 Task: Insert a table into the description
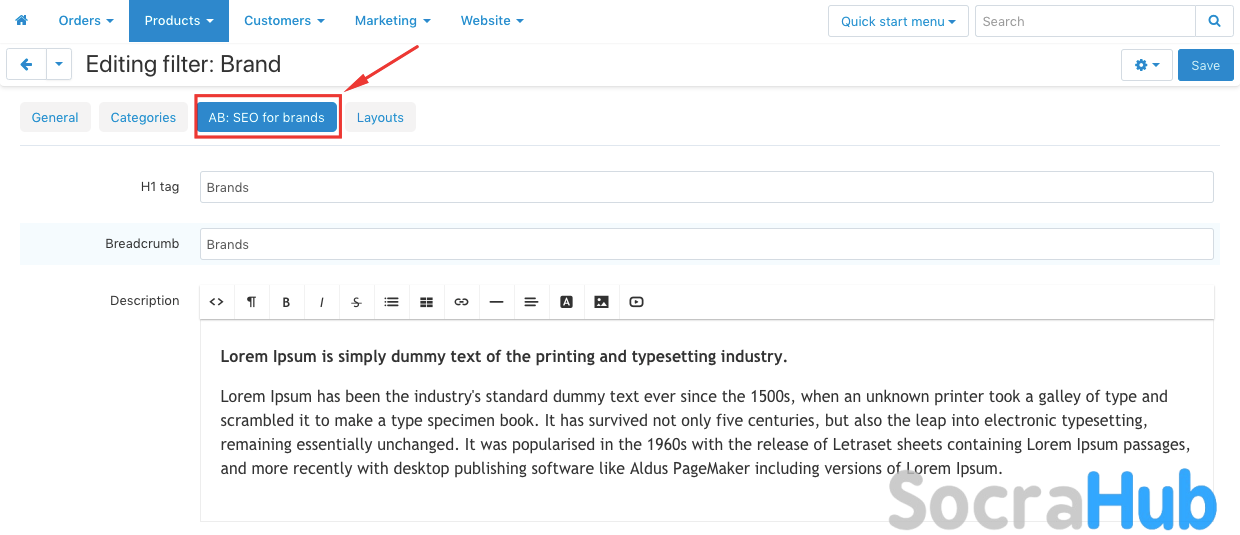pos(426,302)
